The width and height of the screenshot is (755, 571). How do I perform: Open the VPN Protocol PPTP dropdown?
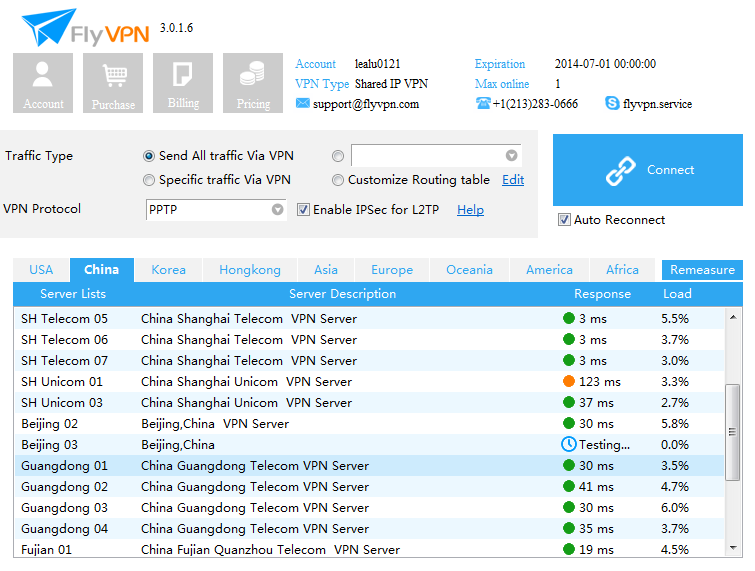point(216,210)
